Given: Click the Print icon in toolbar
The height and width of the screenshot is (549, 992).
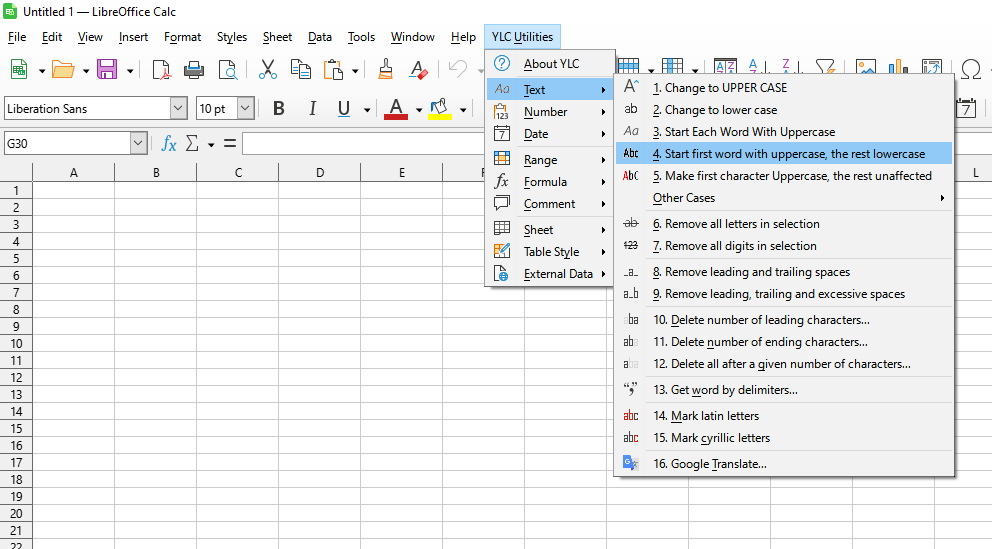Looking at the screenshot, I should pyautogui.click(x=194, y=69).
